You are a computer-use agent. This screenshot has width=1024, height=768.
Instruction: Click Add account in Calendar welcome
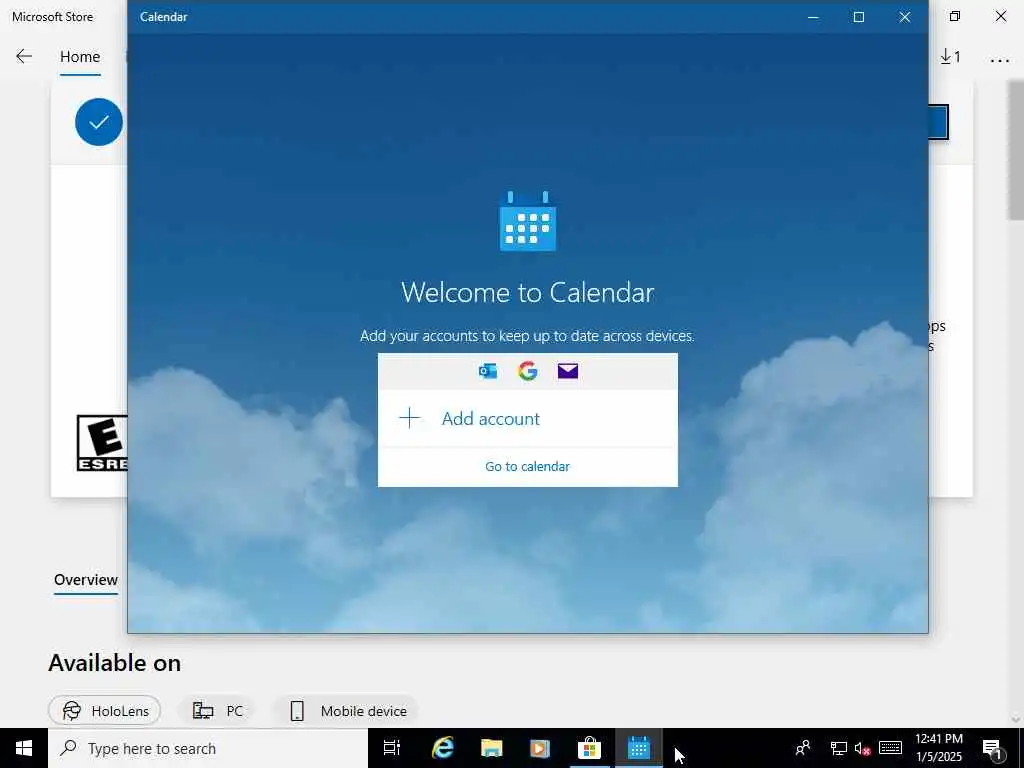(x=527, y=419)
